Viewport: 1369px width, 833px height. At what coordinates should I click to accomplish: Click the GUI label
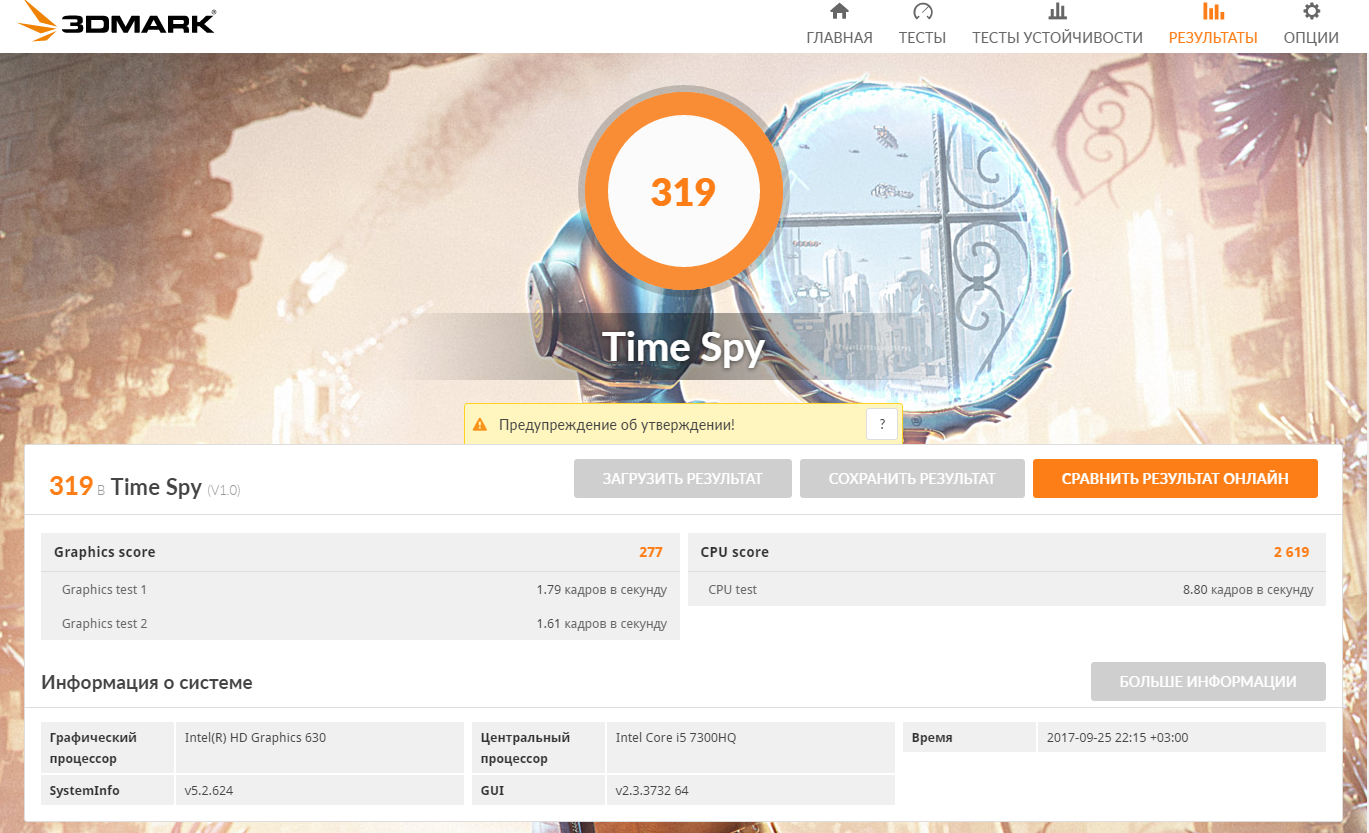pos(492,791)
